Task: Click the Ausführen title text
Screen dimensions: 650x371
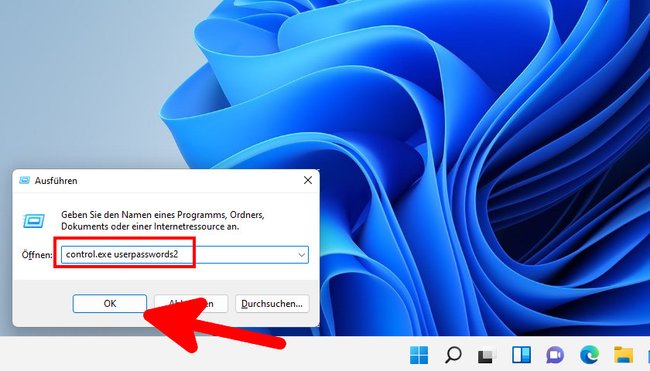Action: click(x=56, y=181)
